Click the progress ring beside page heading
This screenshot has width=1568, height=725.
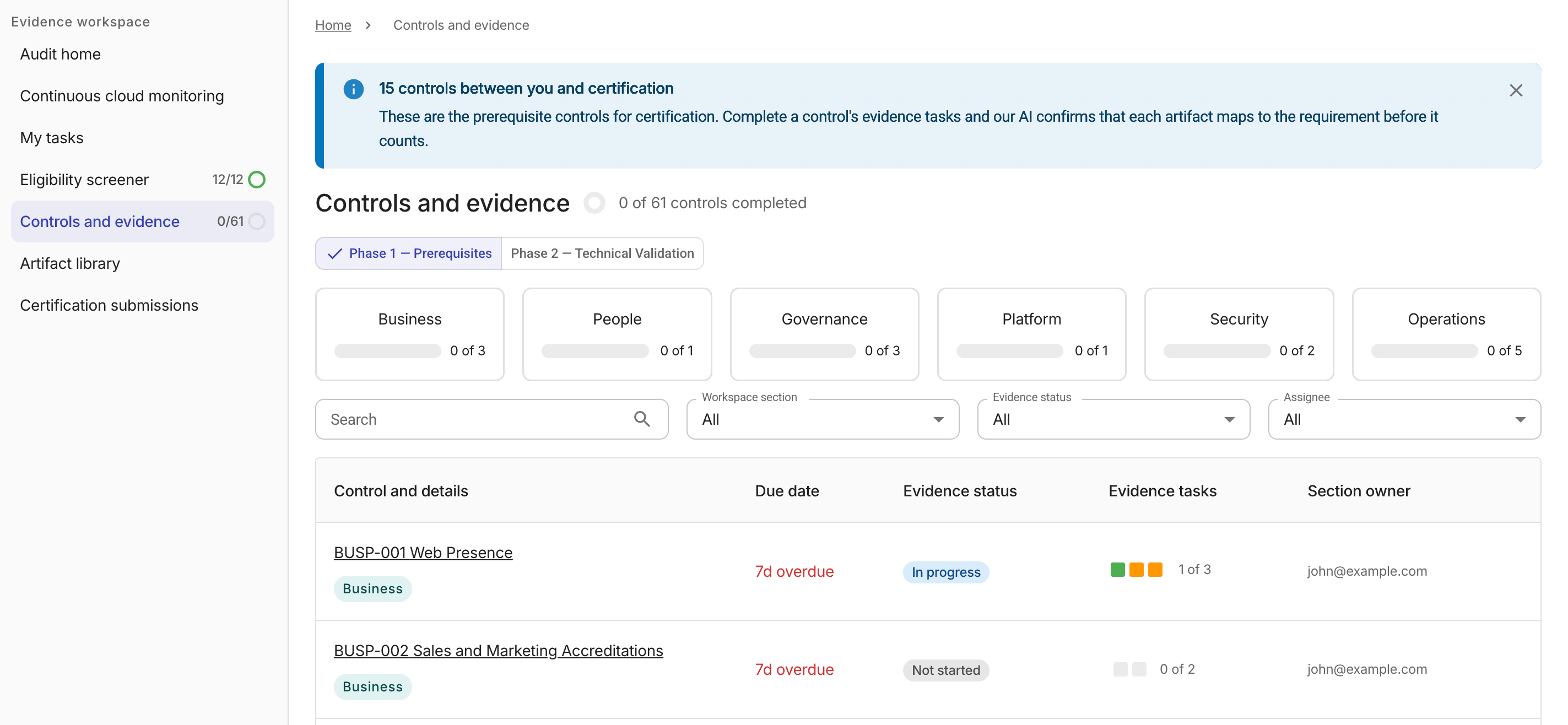click(x=594, y=203)
